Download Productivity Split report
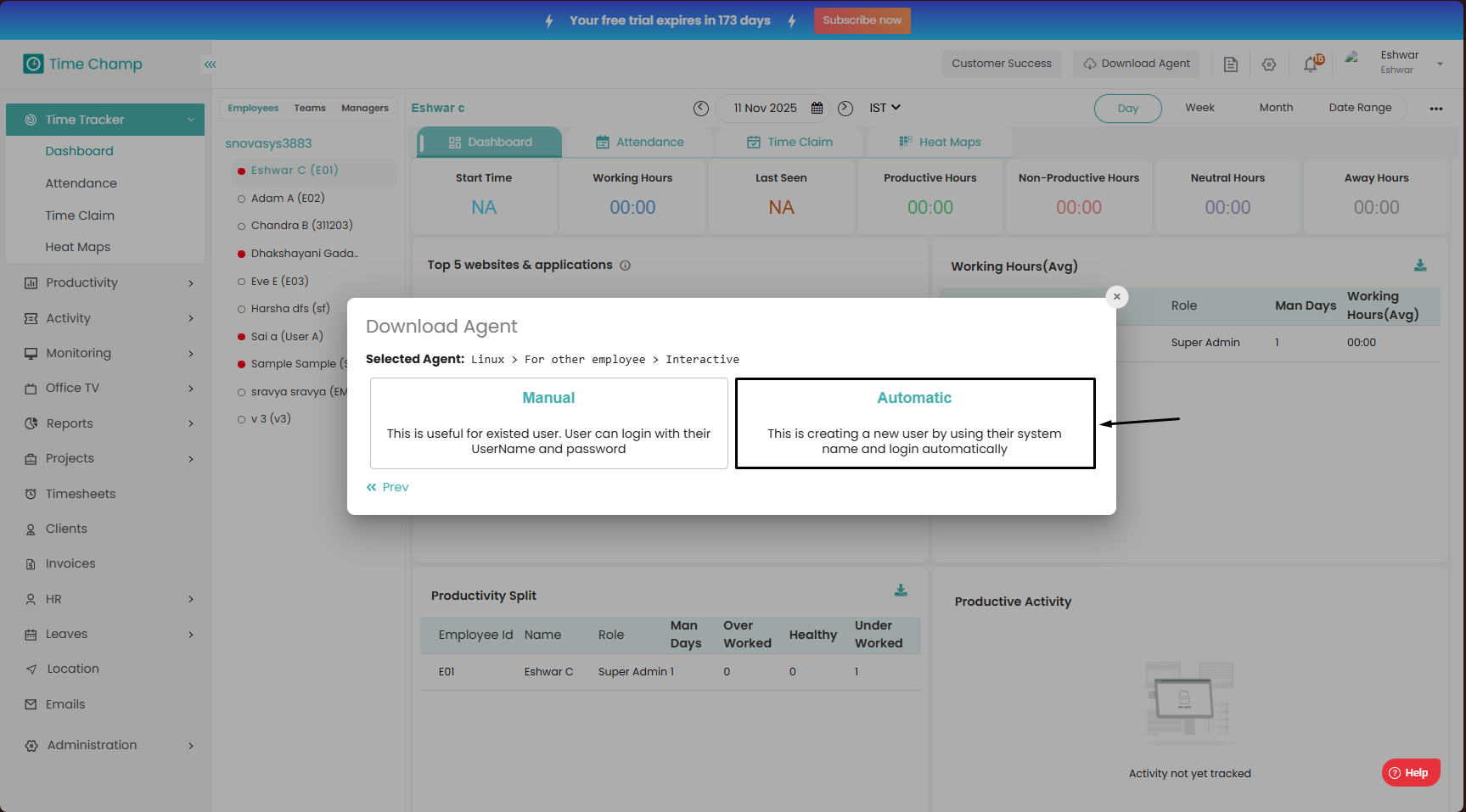This screenshot has width=1466, height=812. (x=902, y=591)
